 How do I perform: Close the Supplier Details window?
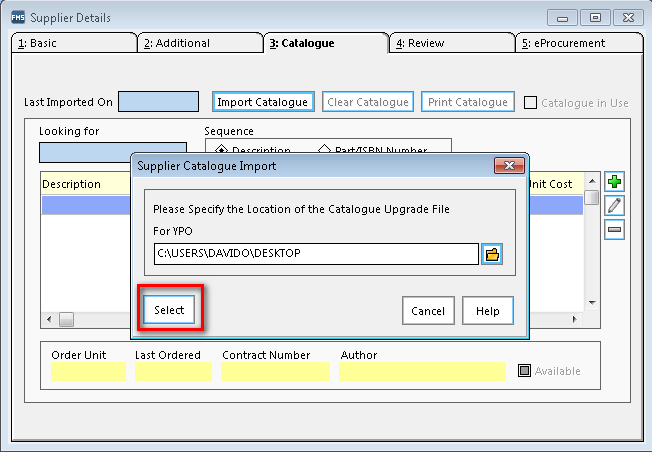tap(628, 18)
